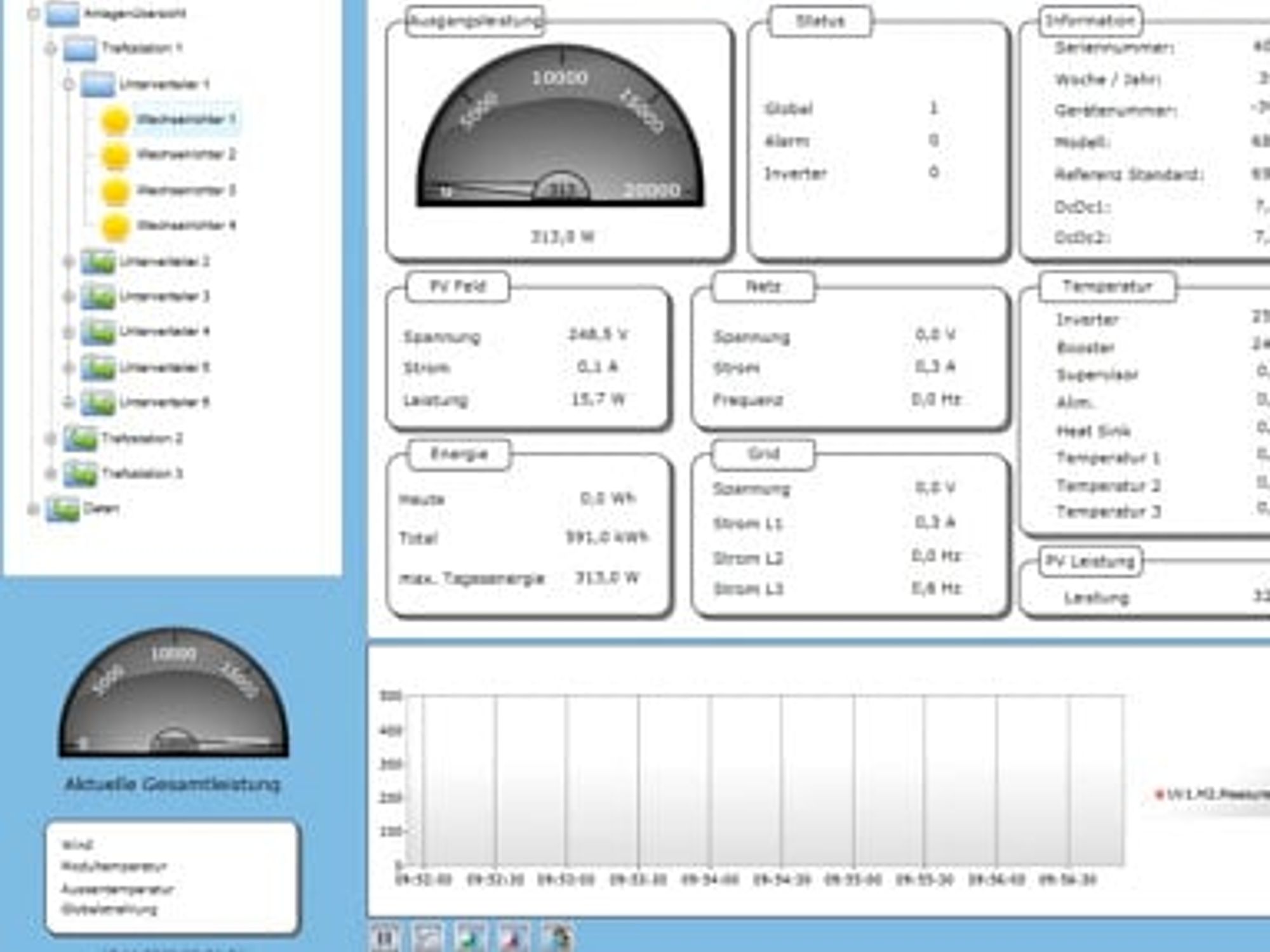Click the solar panel icon of Unterverteiler 6
The height and width of the screenshot is (952, 1270).
click(x=98, y=403)
